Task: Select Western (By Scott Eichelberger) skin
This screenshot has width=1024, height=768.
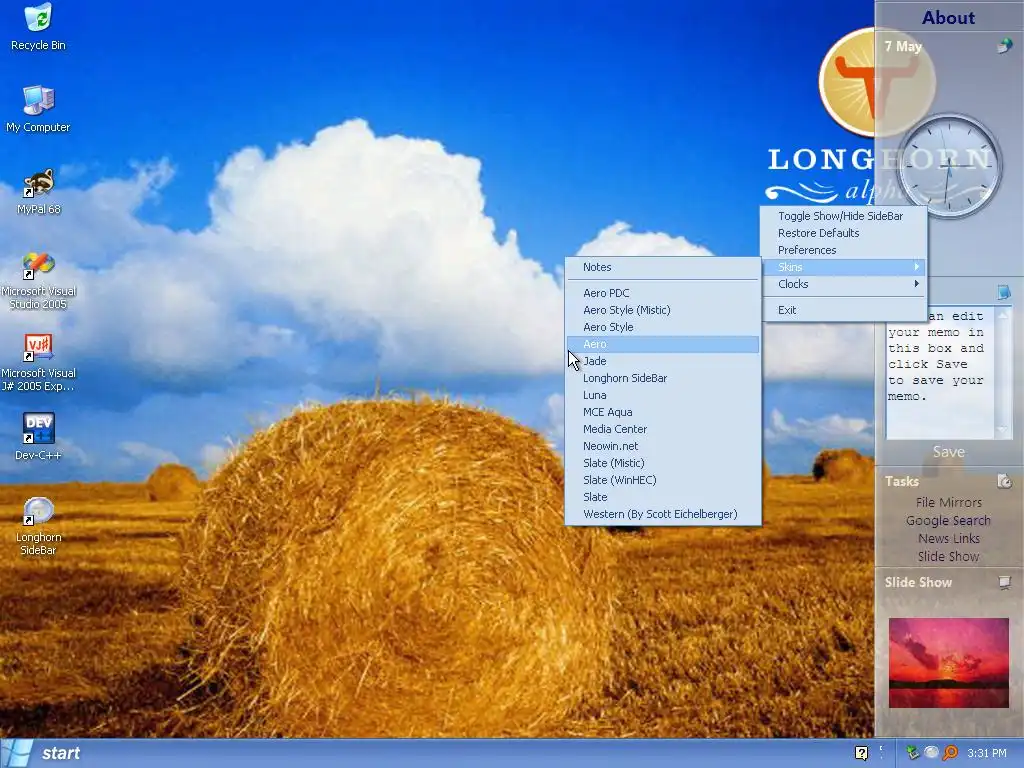Action: [x=663, y=513]
